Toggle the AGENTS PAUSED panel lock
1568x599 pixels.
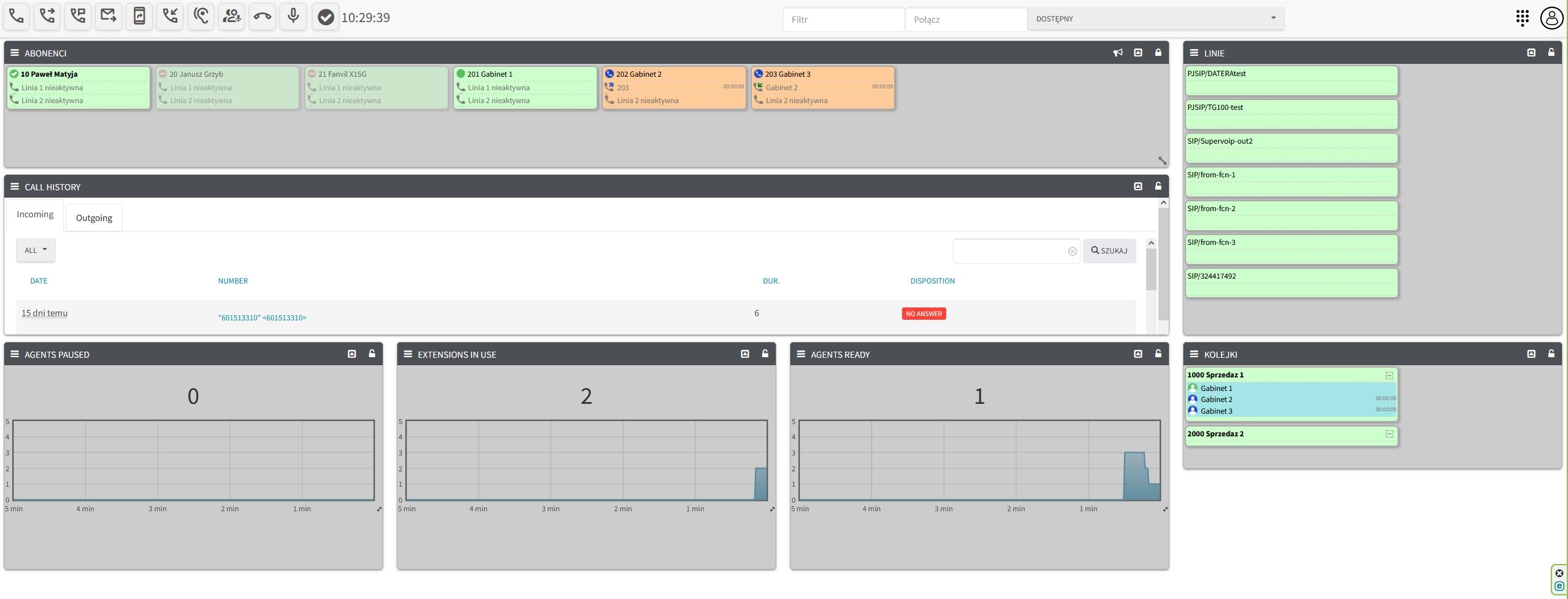pos(372,354)
